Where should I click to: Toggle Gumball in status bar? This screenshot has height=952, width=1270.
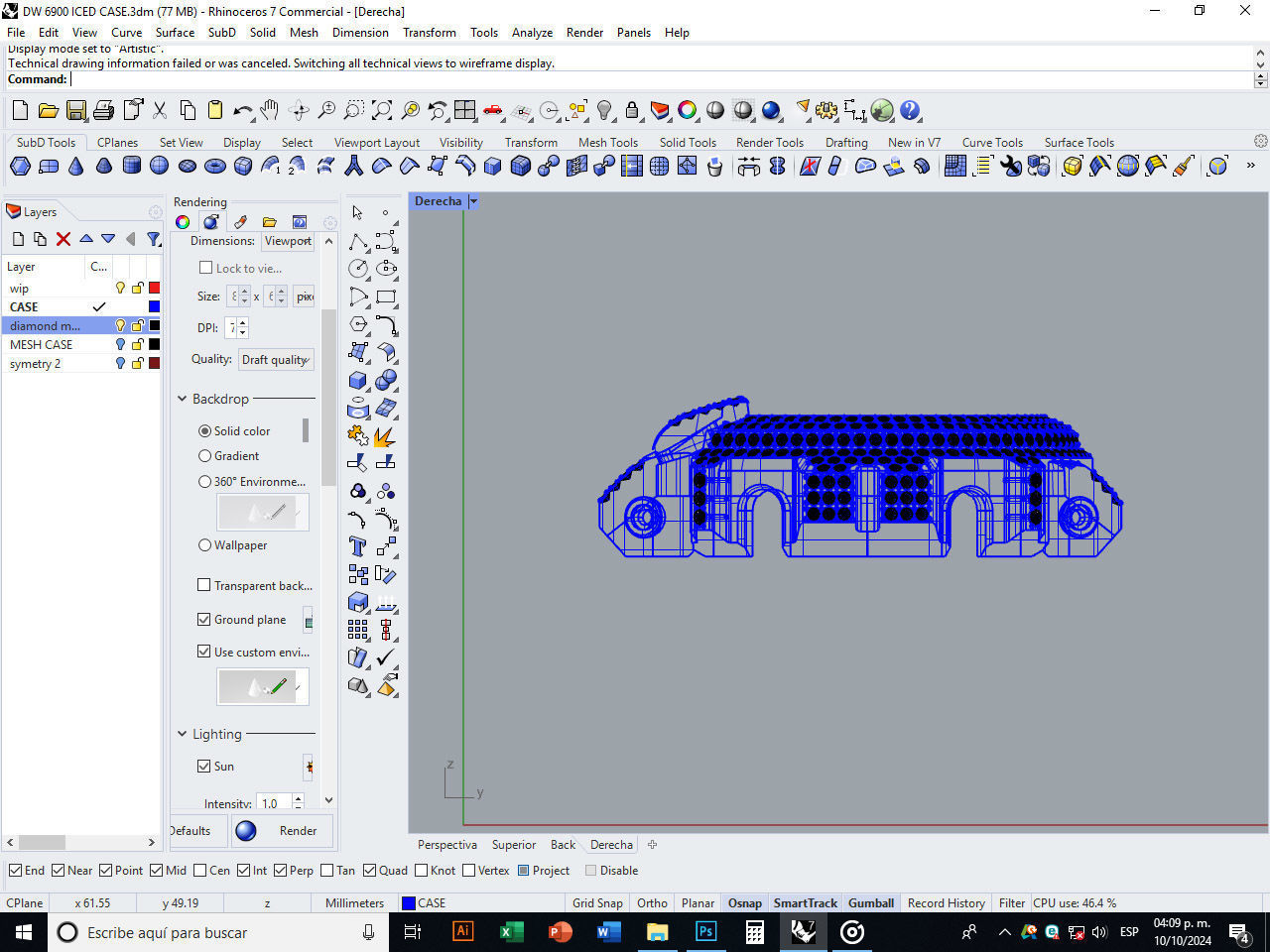(871, 902)
